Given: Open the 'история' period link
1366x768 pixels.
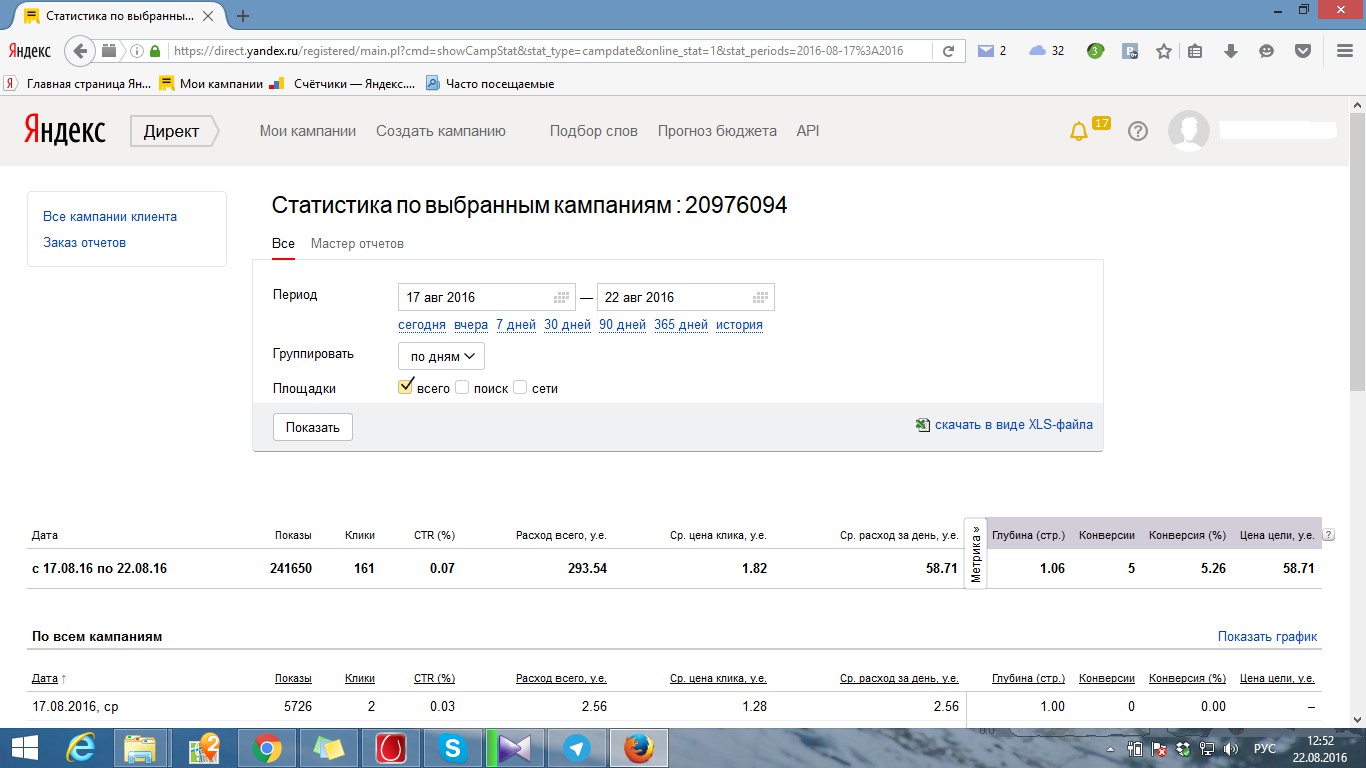Looking at the screenshot, I should 739,325.
